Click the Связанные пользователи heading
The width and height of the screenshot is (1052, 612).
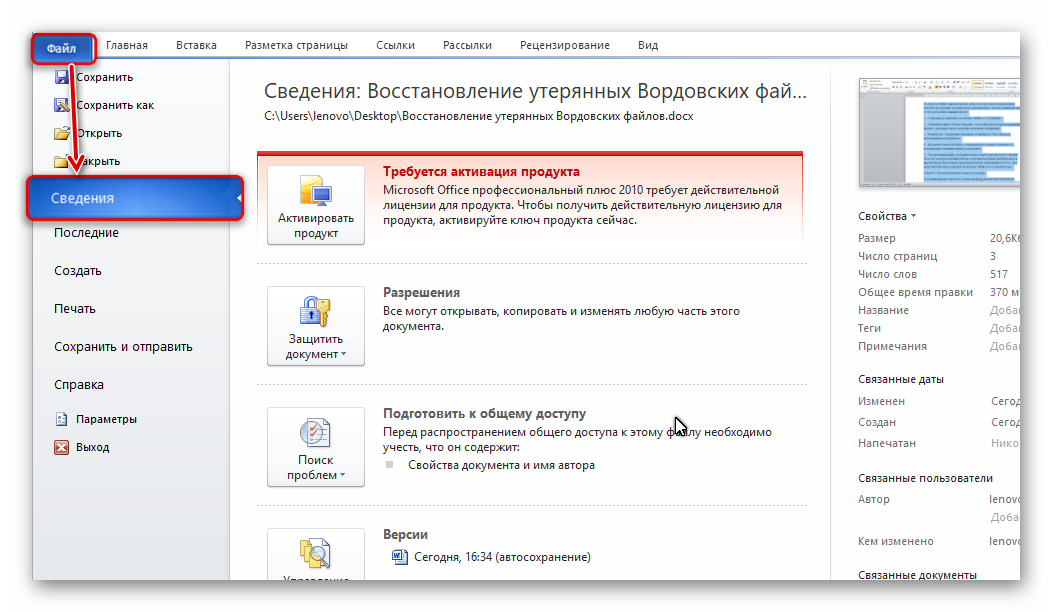[925, 478]
